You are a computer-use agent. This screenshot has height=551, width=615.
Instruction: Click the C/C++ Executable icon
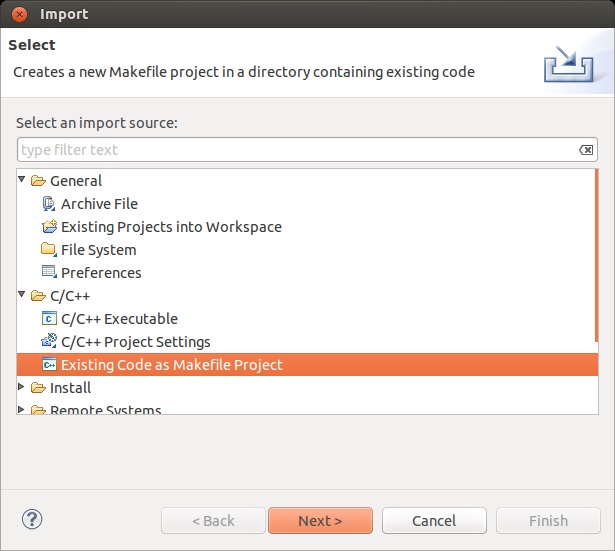click(x=48, y=319)
